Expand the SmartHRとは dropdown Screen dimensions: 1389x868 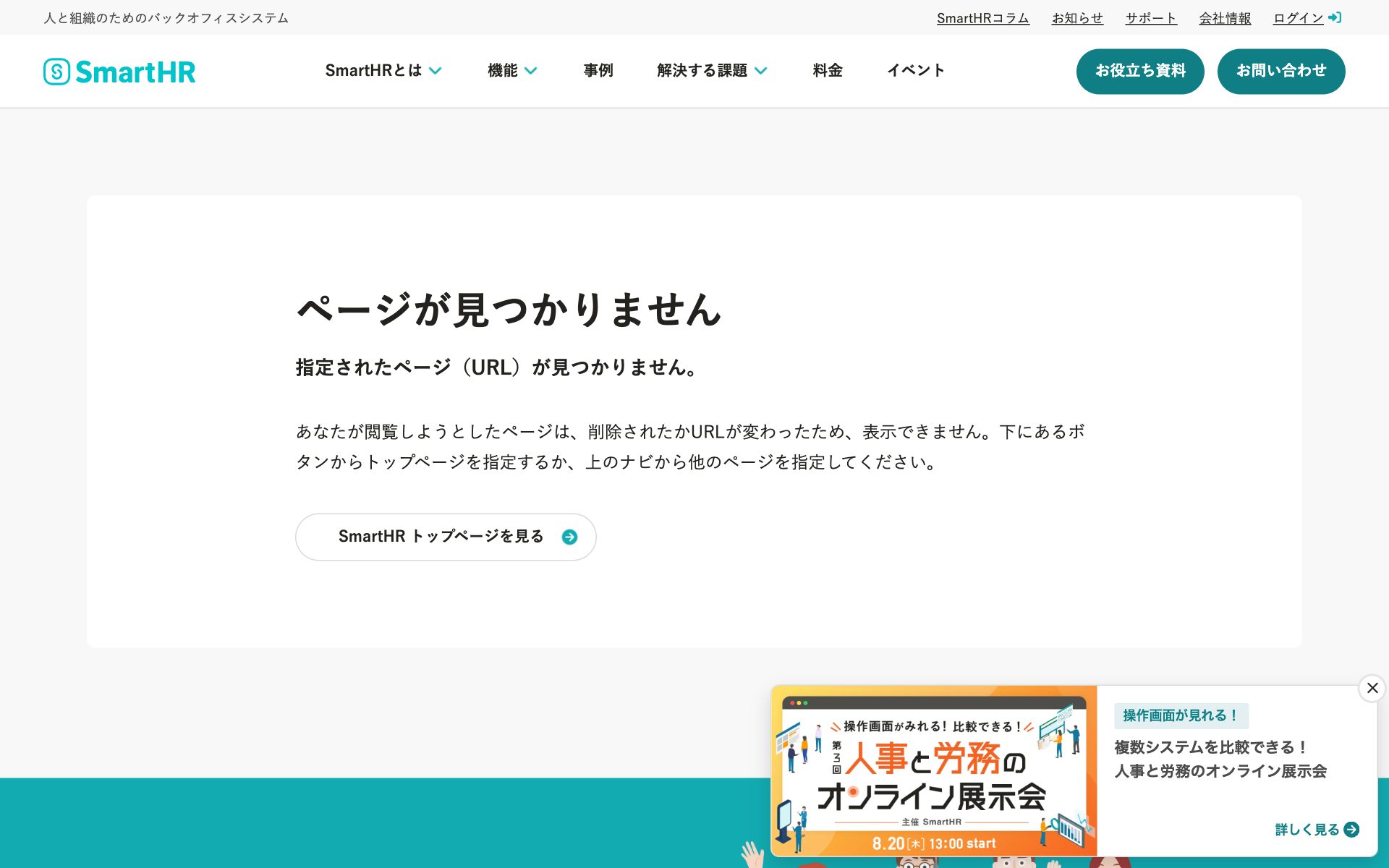pos(383,71)
